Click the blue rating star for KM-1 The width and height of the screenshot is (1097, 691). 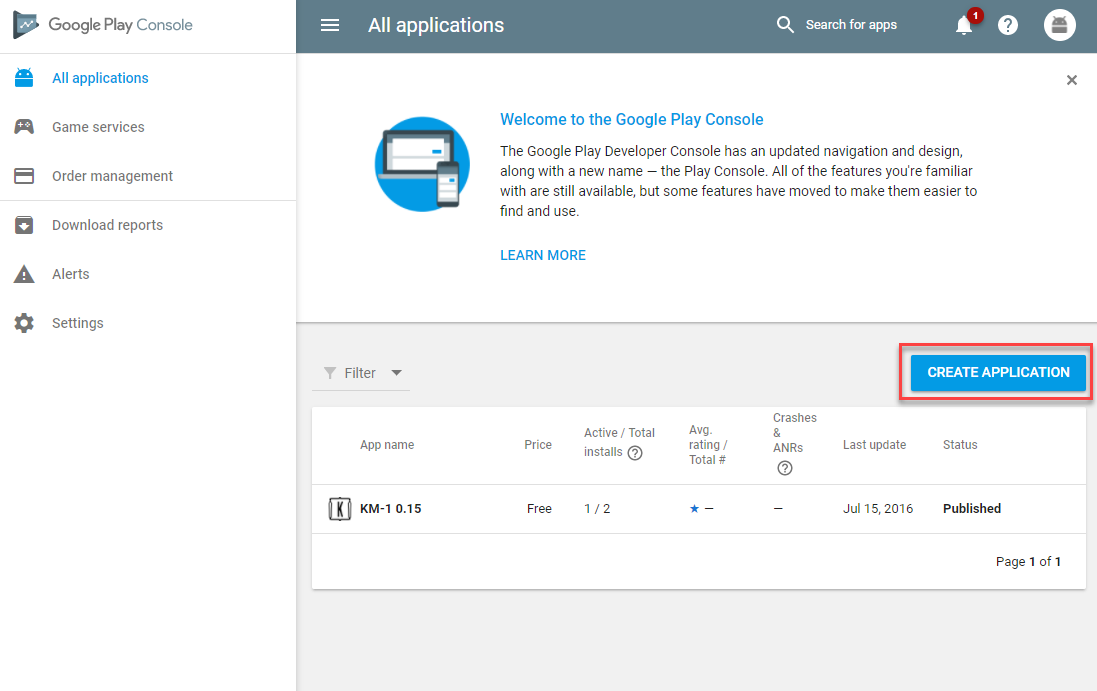tap(694, 508)
